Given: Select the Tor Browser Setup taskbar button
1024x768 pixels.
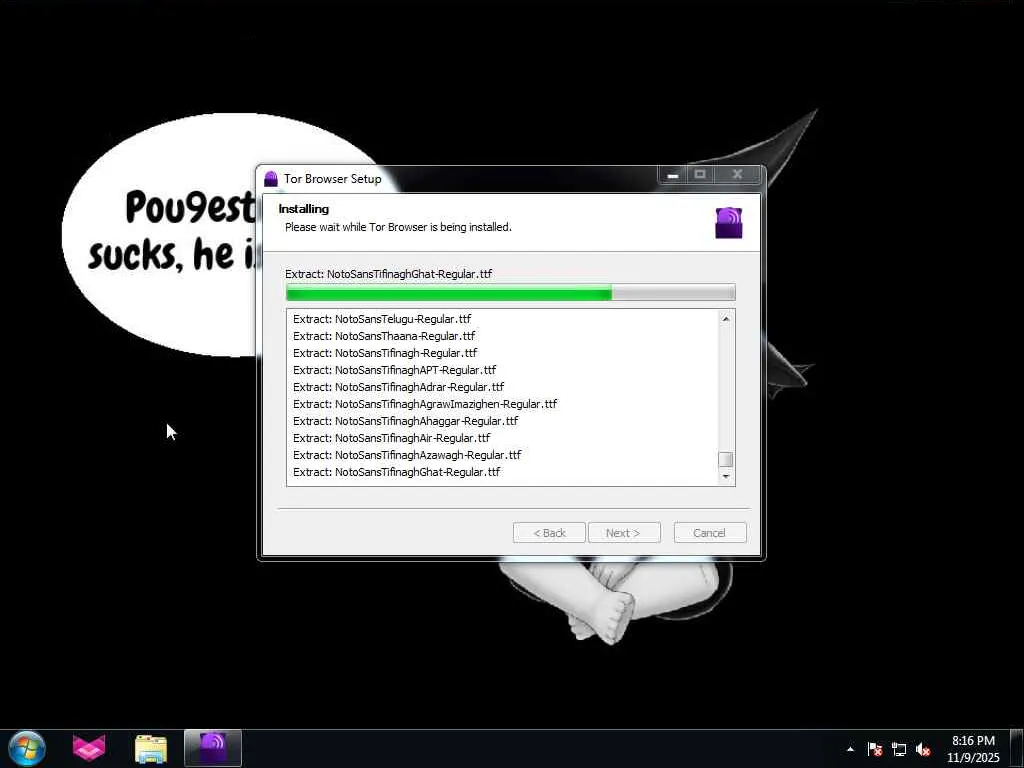Looking at the screenshot, I should pyautogui.click(x=213, y=748).
